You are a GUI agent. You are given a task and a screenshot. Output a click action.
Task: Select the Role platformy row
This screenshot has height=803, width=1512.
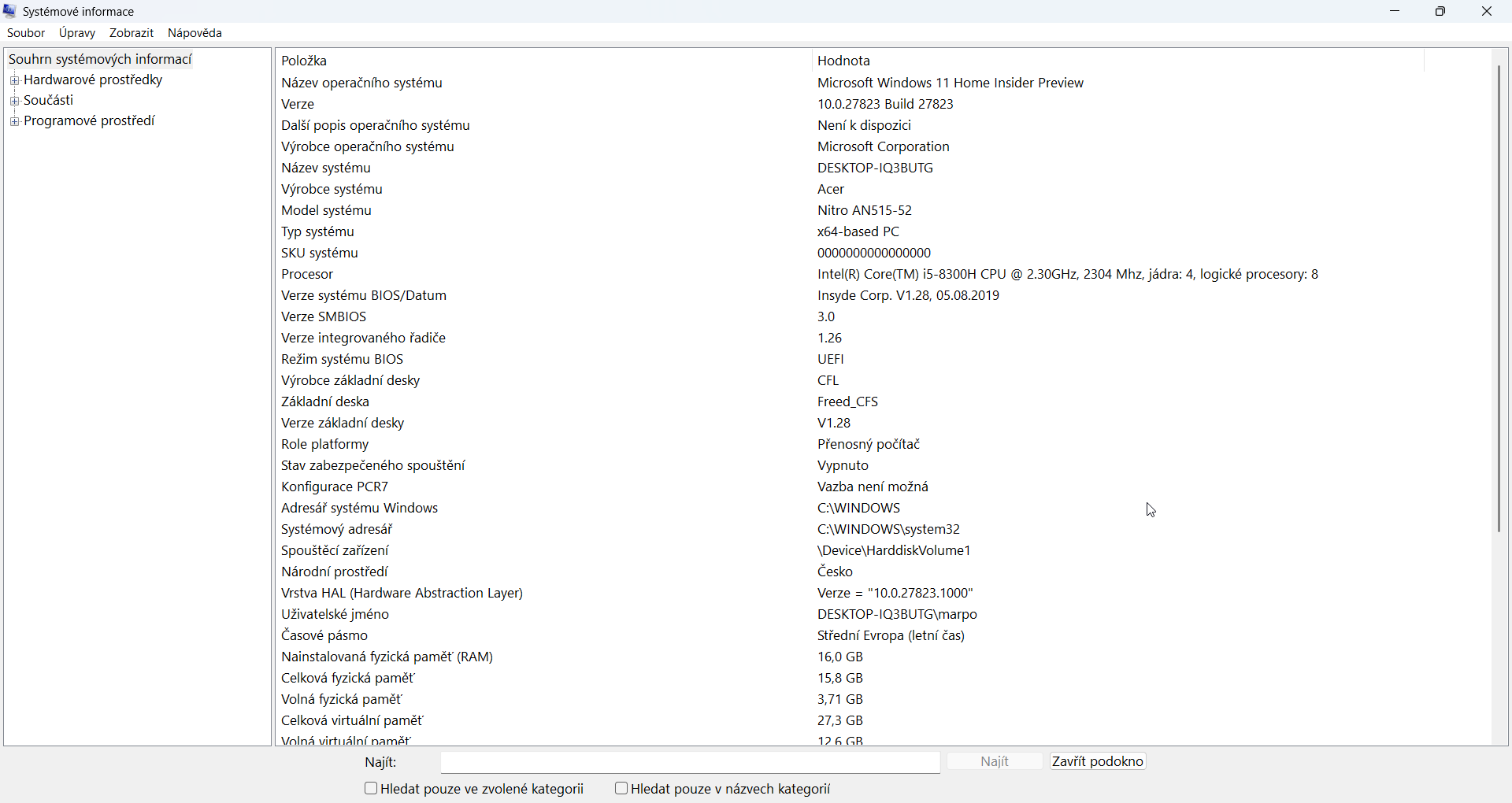[850, 444]
